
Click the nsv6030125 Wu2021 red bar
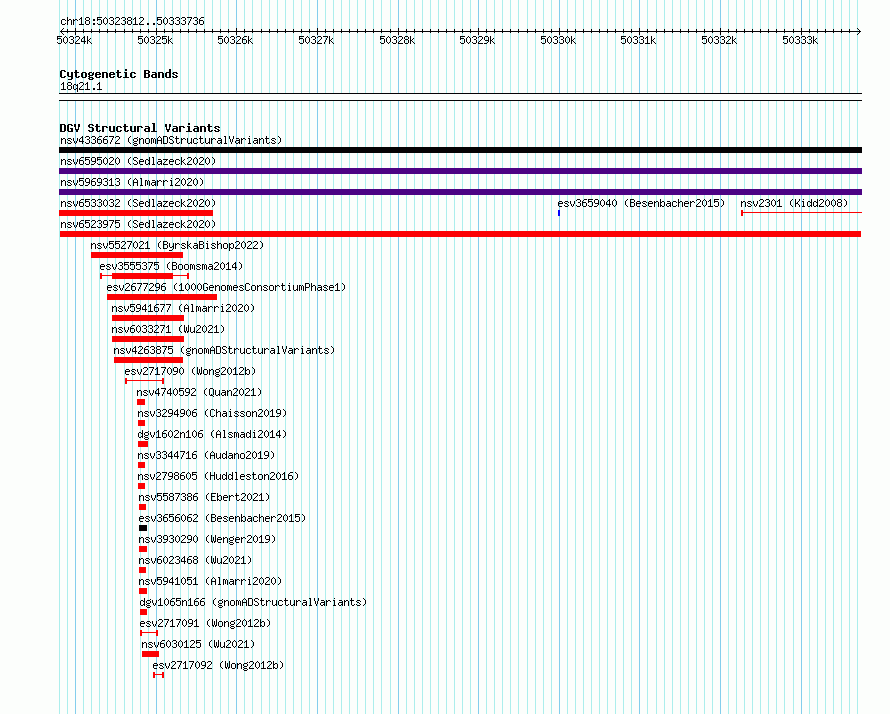point(150,654)
